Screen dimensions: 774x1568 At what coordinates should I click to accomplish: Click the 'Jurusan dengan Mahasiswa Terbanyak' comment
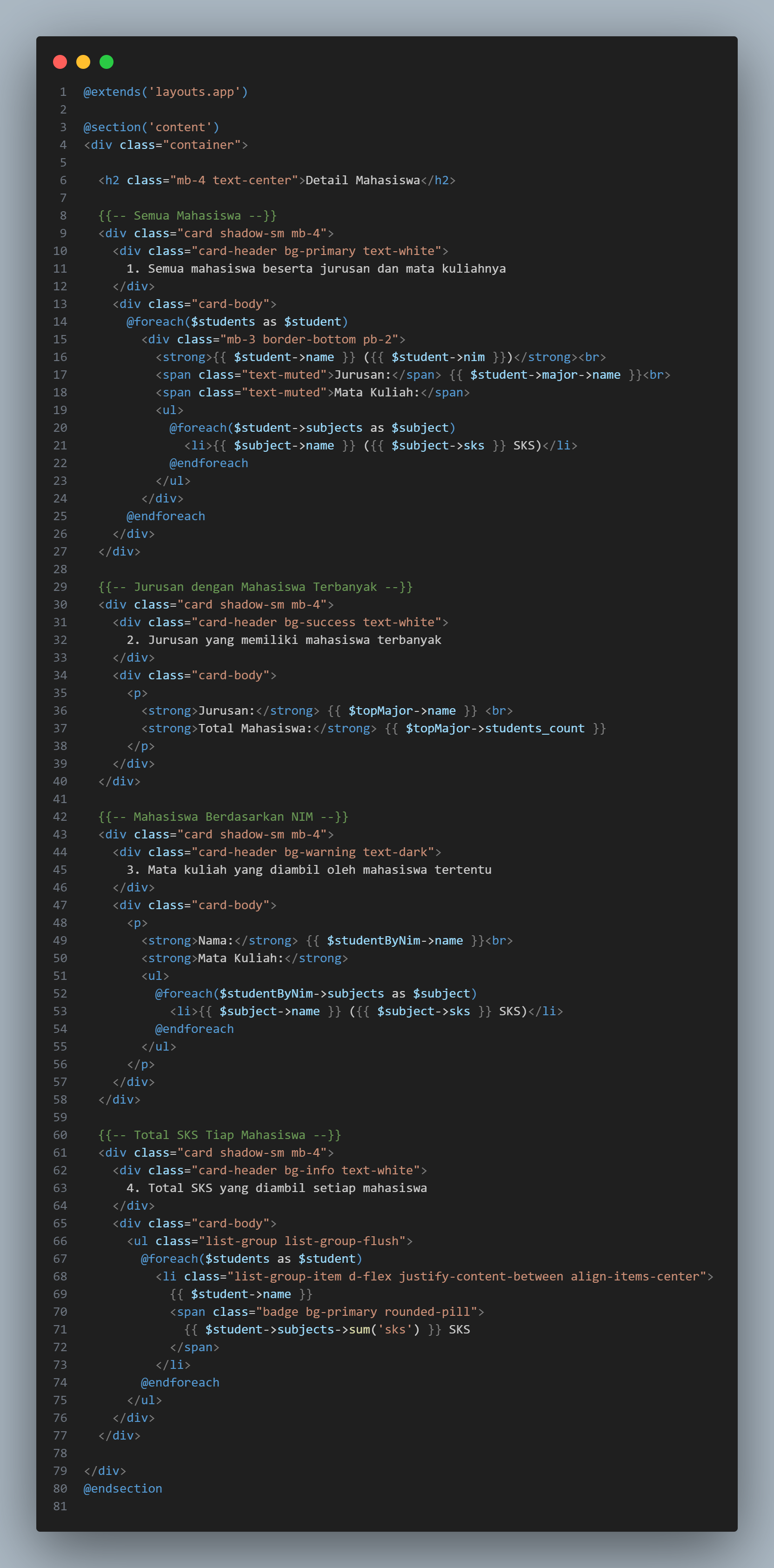click(255, 587)
